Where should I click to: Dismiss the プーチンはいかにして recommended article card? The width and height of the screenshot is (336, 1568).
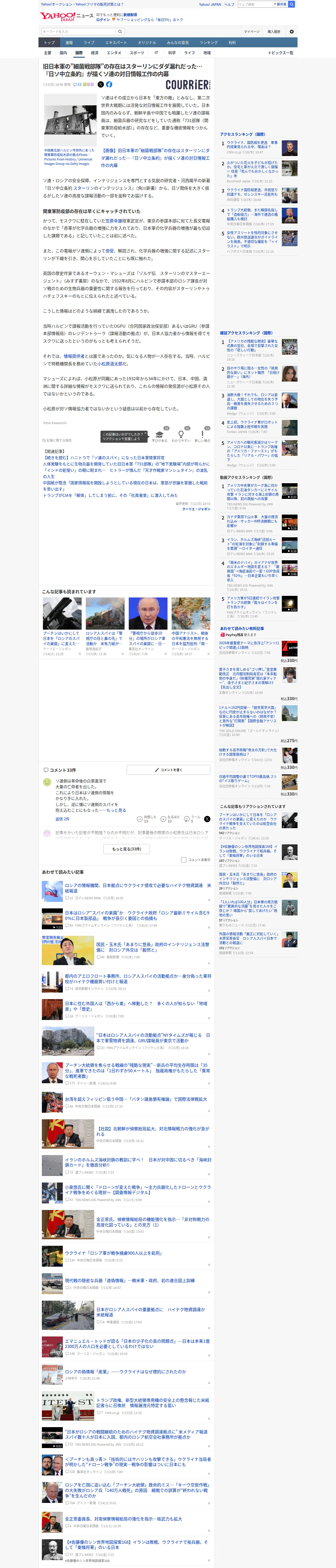pos(80,654)
